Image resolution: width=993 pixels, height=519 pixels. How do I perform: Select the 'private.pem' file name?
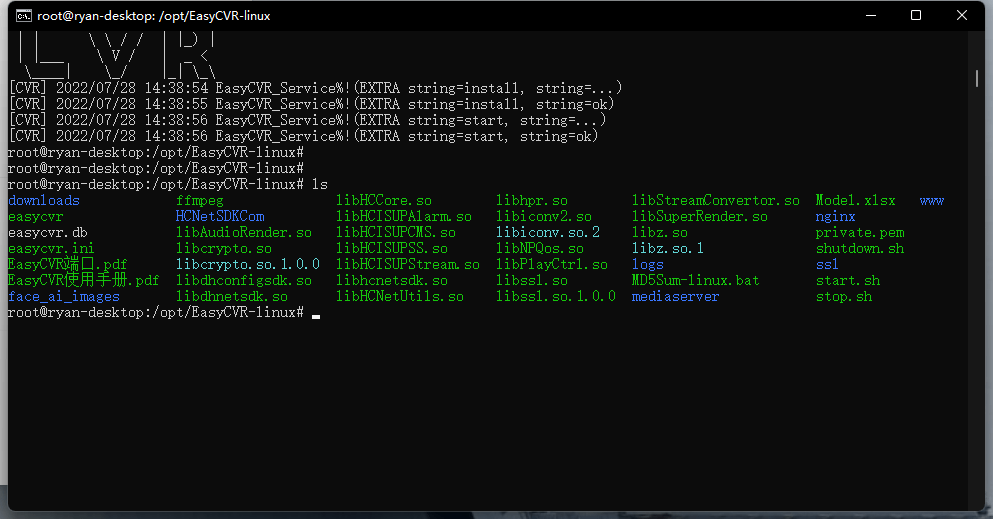[x=860, y=232]
